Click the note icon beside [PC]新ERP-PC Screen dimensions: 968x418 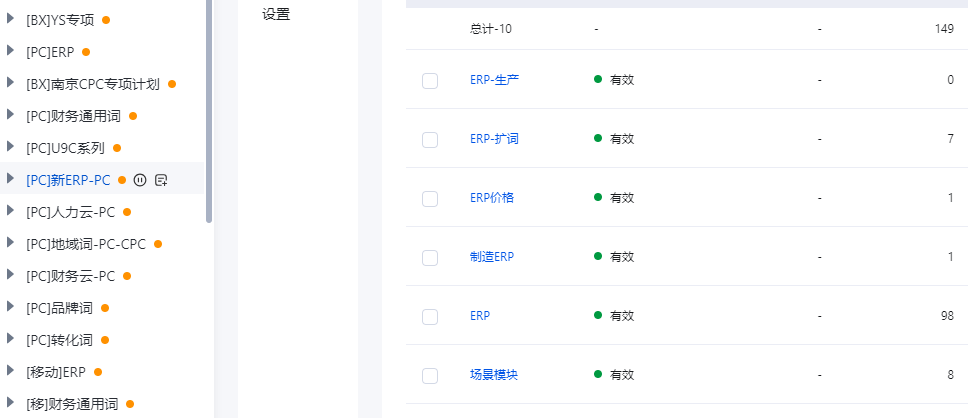161,180
